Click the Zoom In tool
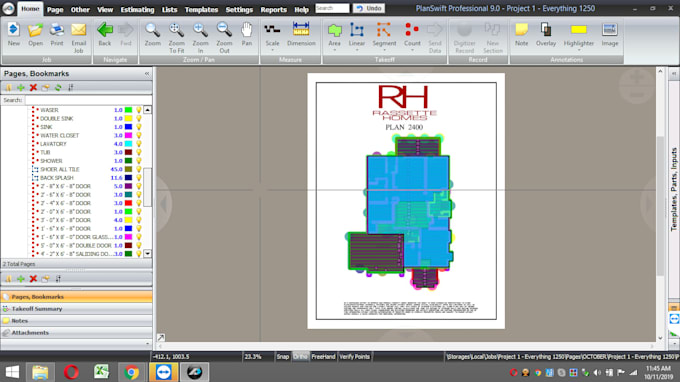This screenshot has width=680, height=382. click(200, 38)
